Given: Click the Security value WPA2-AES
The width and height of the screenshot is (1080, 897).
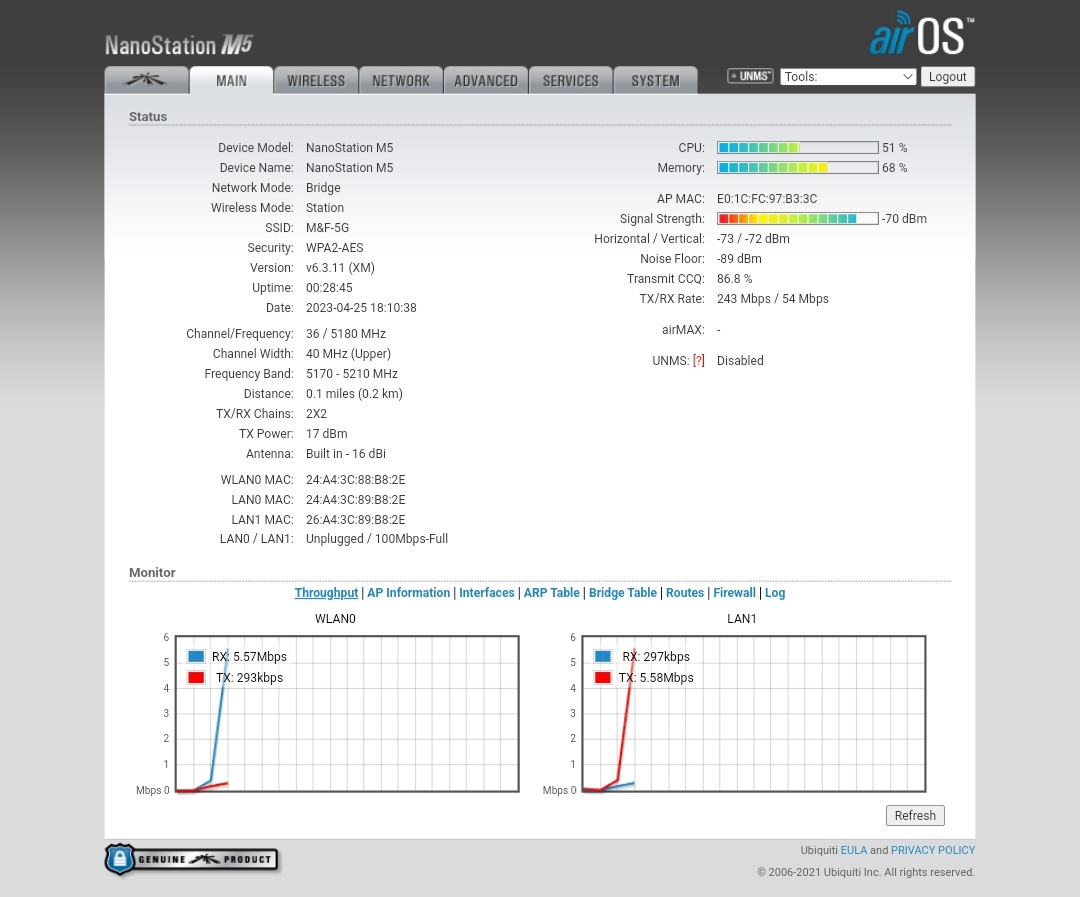Looking at the screenshot, I should point(335,247).
